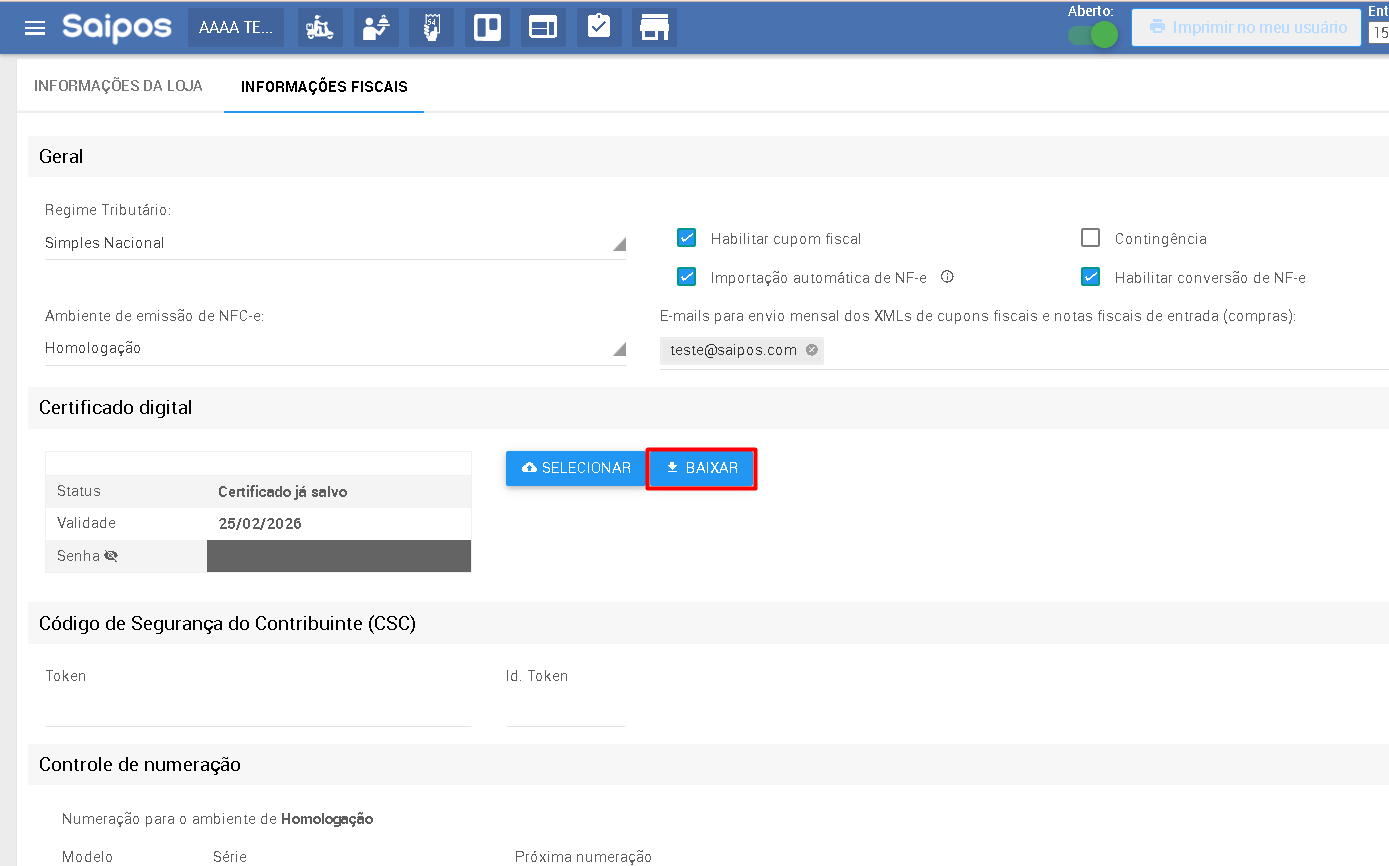Remove the teste@saipos.com email chip
The width and height of the screenshot is (1389, 866).
point(811,350)
